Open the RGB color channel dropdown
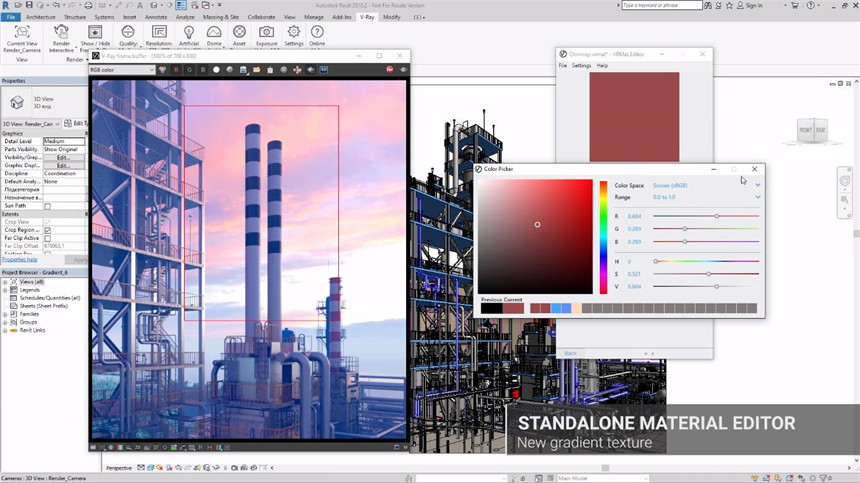The width and height of the screenshot is (860, 483). tap(122, 70)
